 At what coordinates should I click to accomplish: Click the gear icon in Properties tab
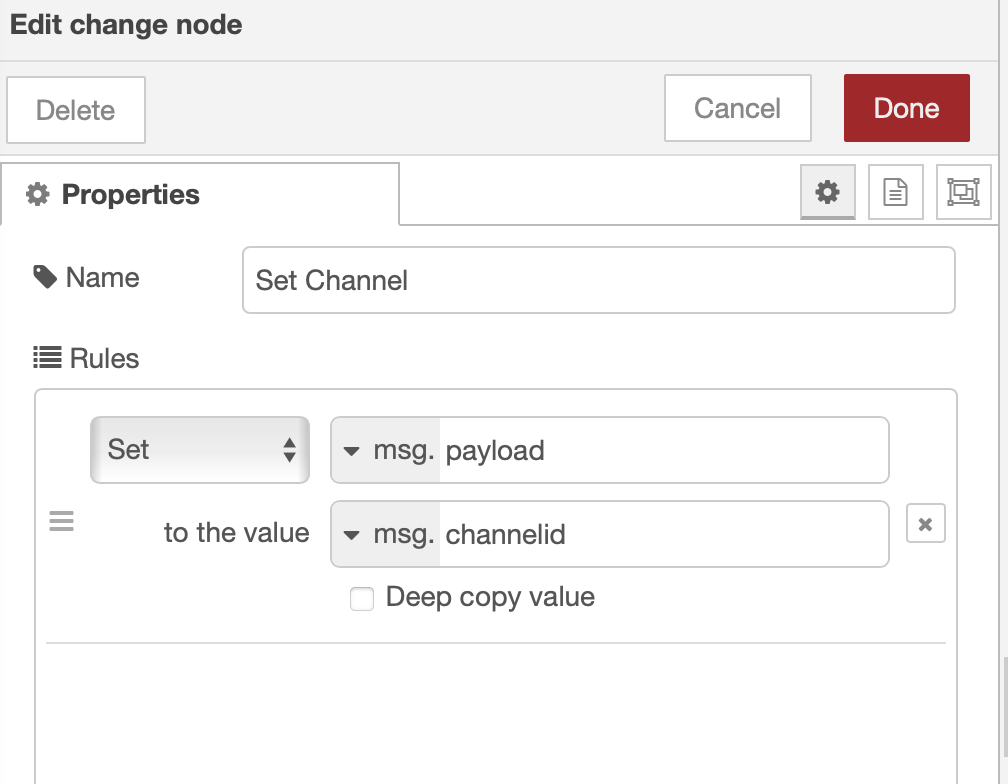click(37, 194)
